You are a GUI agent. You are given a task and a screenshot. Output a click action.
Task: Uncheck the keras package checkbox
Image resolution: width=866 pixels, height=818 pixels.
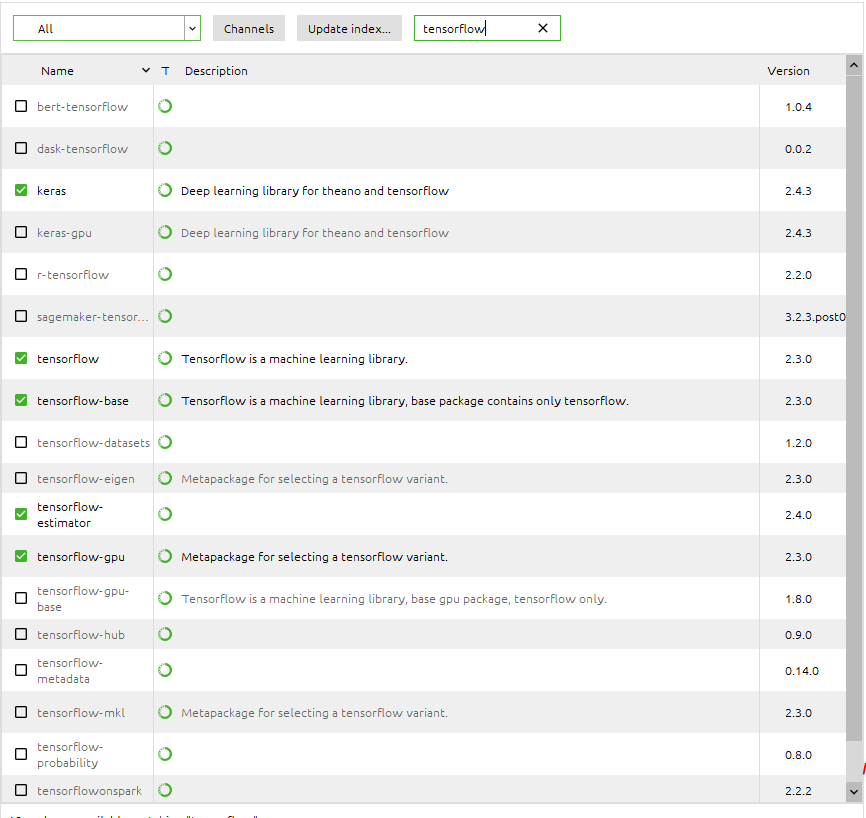[x=21, y=190]
